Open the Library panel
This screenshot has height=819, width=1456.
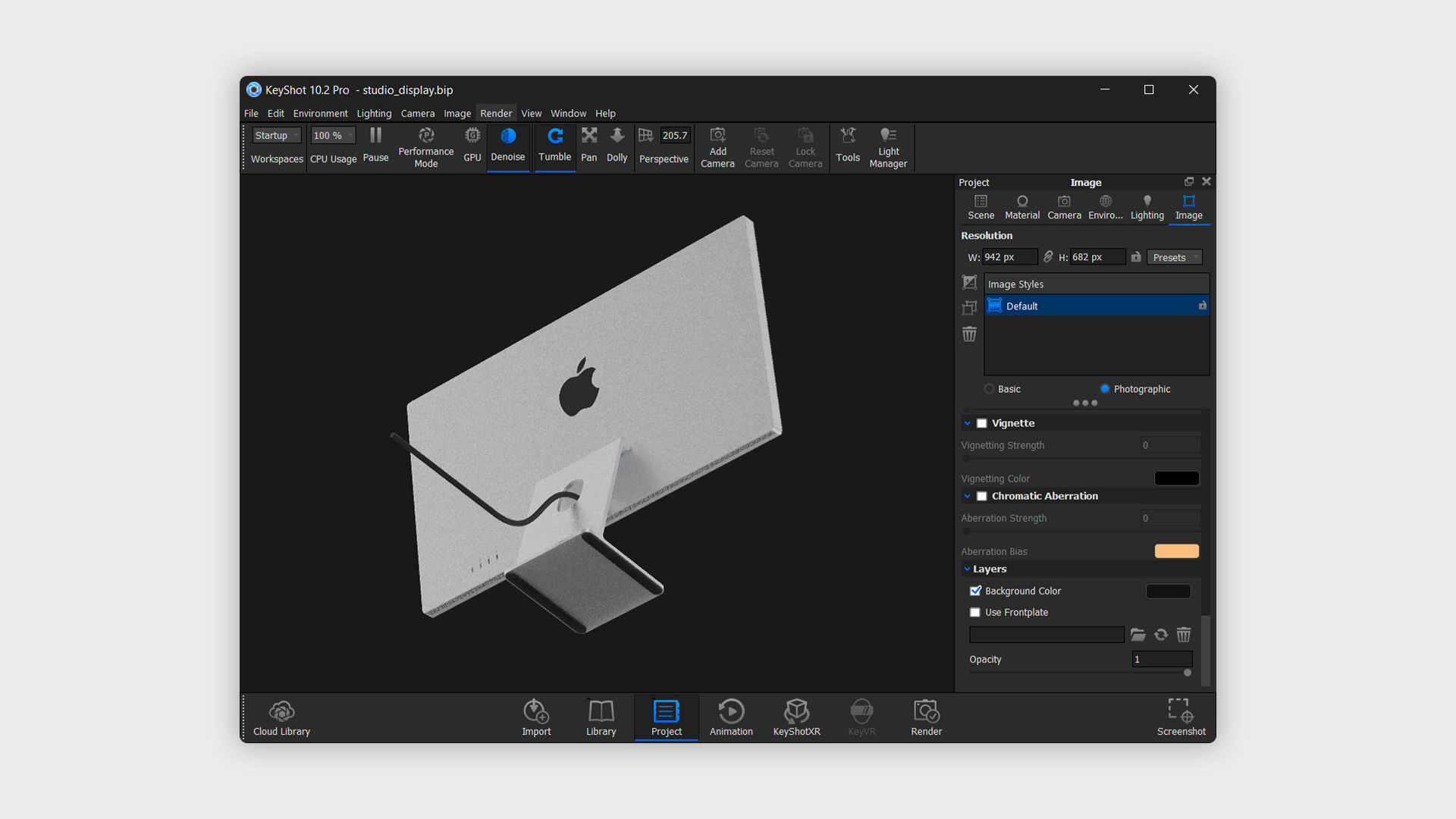(x=601, y=717)
